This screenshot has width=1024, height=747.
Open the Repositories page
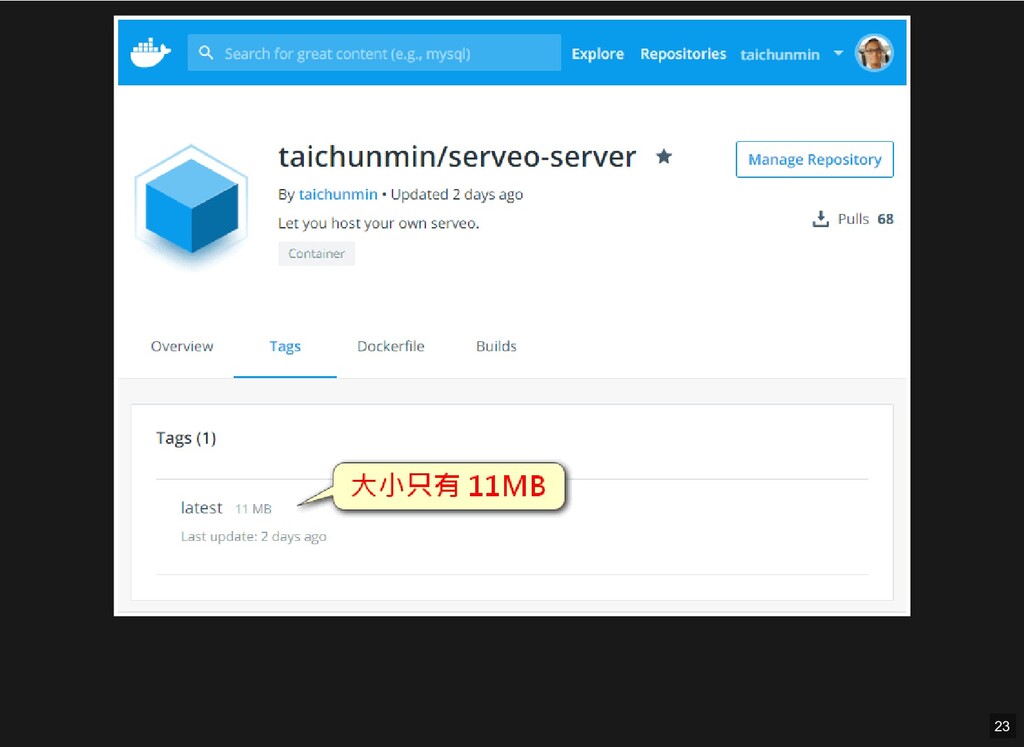683,54
